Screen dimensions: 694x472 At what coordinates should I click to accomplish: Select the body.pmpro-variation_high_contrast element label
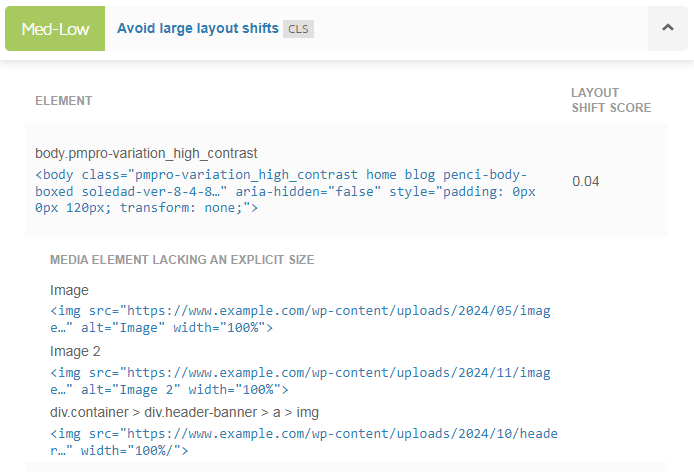(x=146, y=153)
